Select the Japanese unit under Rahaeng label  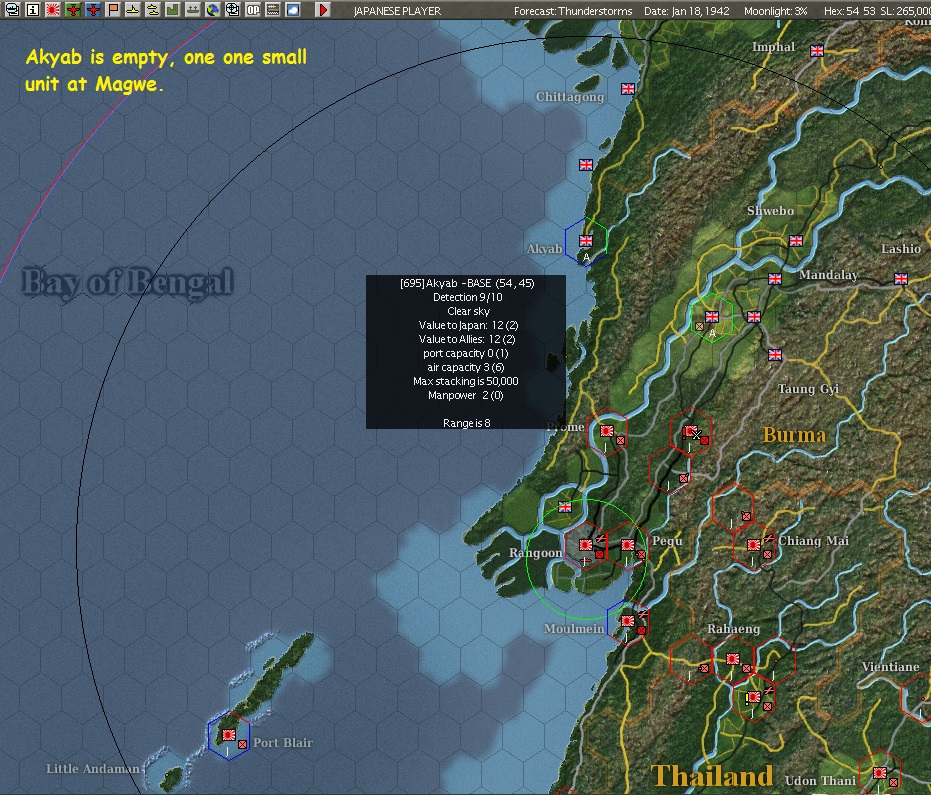pyautogui.click(x=733, y=658)
